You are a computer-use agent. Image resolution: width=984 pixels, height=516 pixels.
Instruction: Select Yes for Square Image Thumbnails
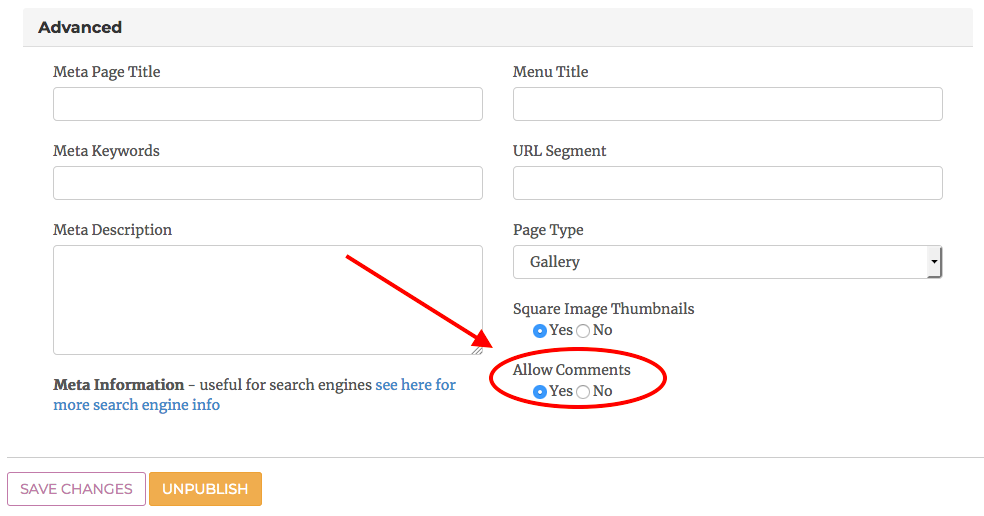[540, 331]
